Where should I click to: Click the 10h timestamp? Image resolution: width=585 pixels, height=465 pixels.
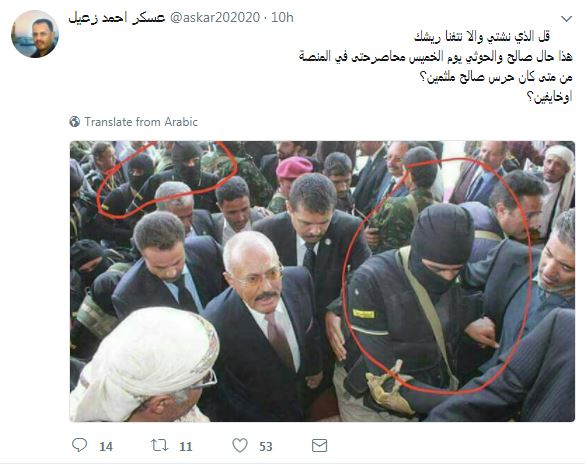[282, 18]
